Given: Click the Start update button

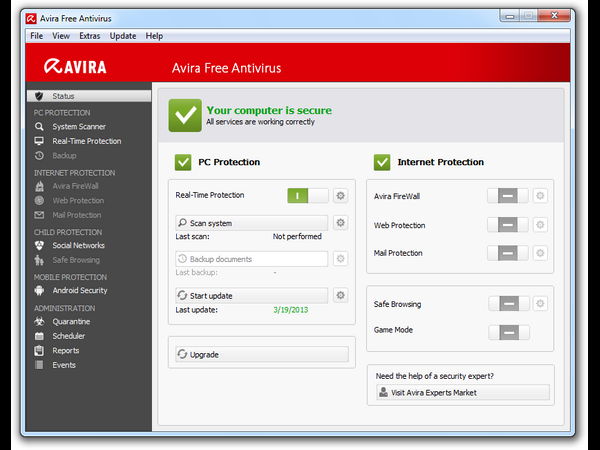Looking at the screenshot, I should coord(251,295).
